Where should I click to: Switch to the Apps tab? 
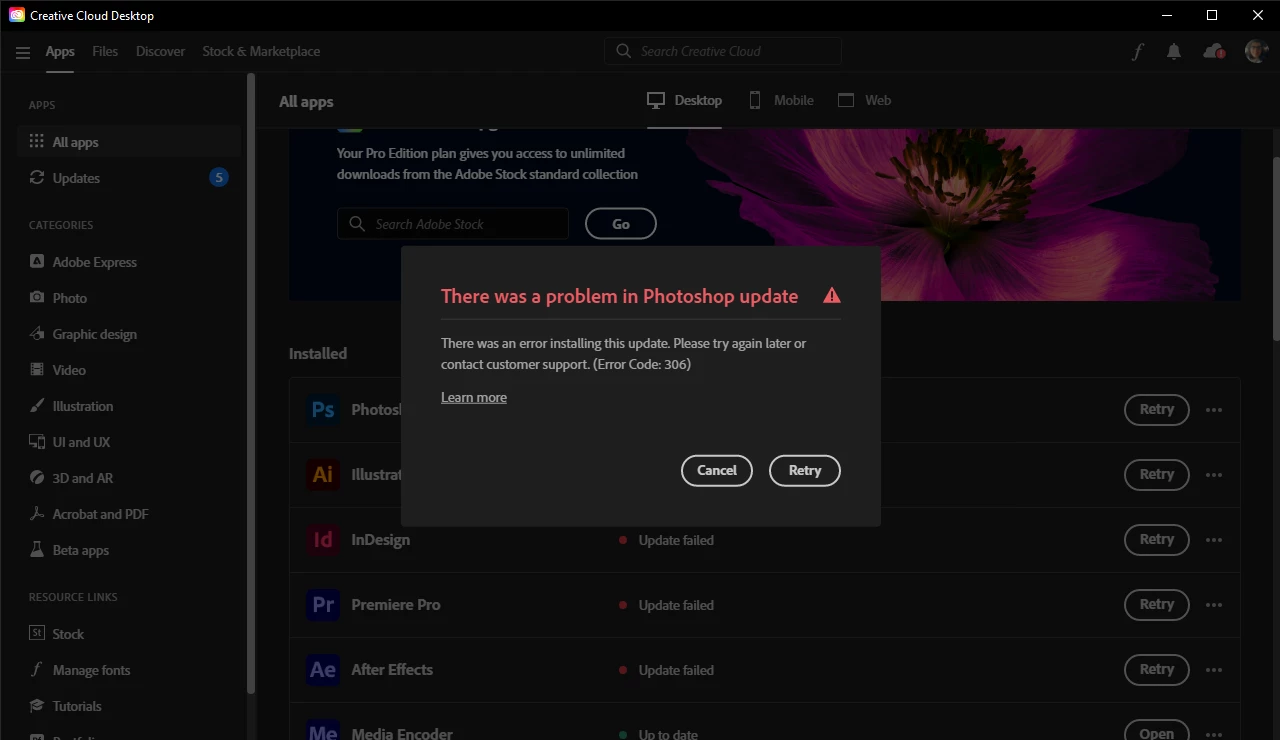[60, 52]
